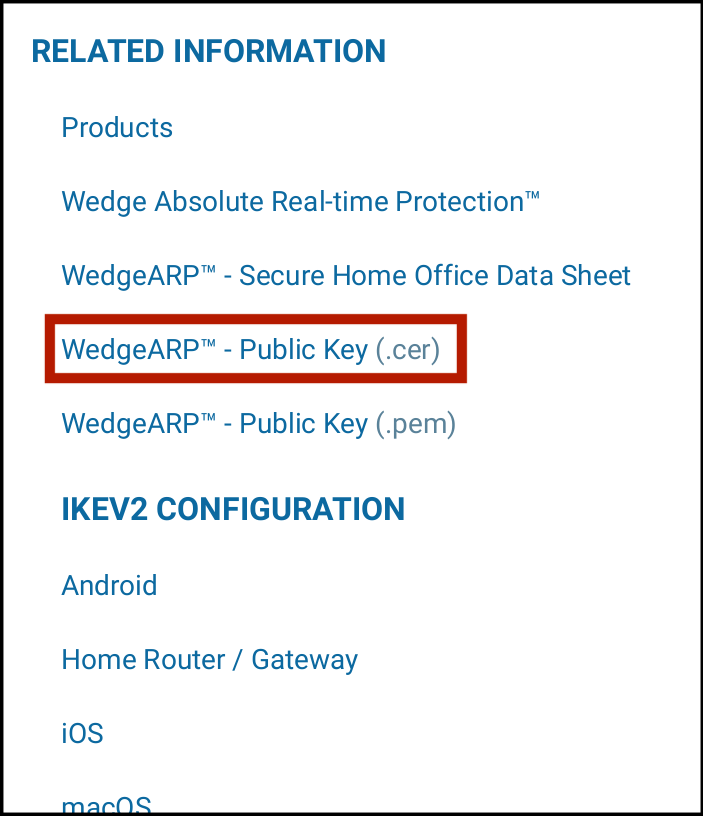Image resolution: width=703 pixels, height=816 pixels.
Task: Open the Secure Home Office Data Sheet
Action: [346, 276]
